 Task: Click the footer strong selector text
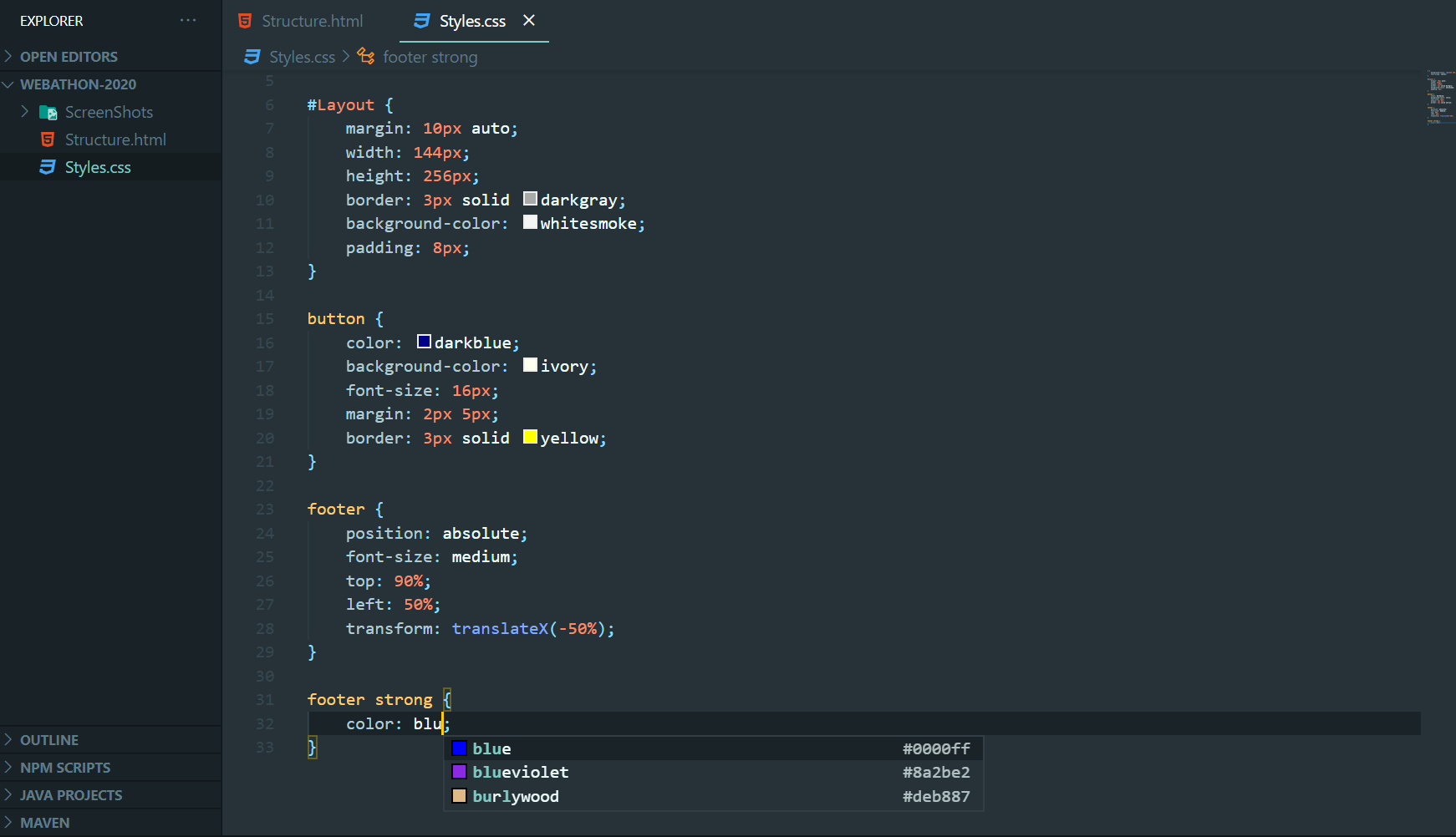[370, 699]
